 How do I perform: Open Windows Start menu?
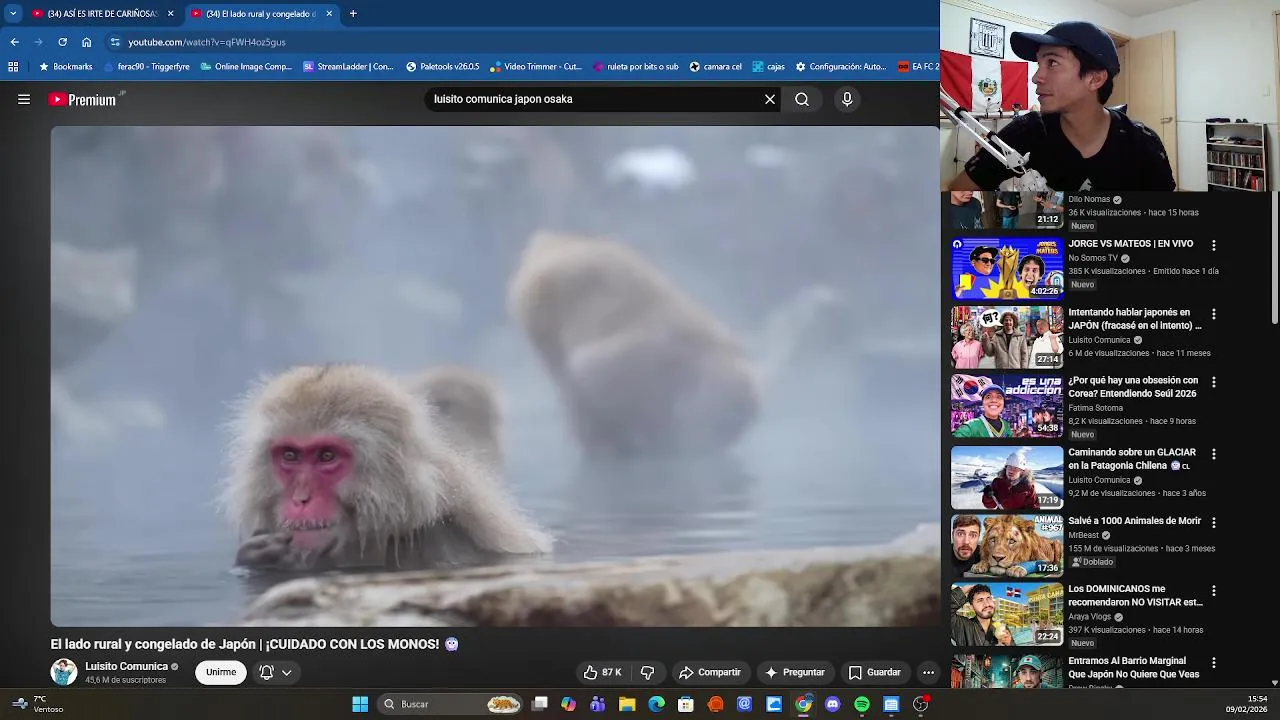(360, 704)
